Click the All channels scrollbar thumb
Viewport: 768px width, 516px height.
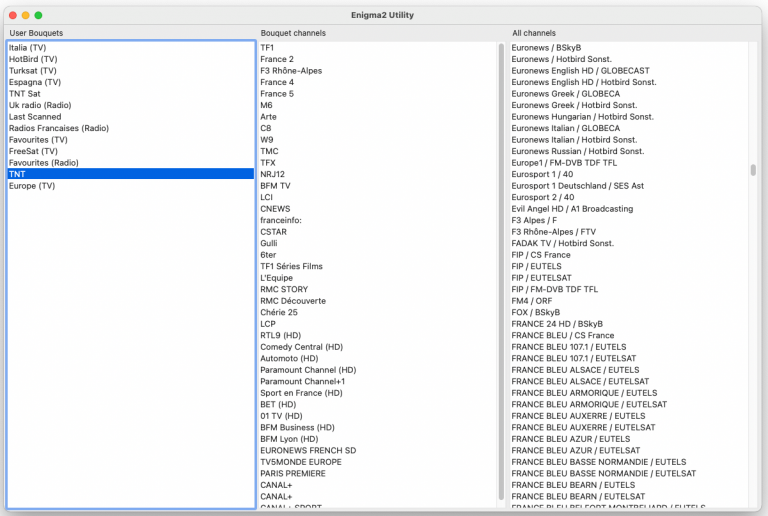point(753,170)
